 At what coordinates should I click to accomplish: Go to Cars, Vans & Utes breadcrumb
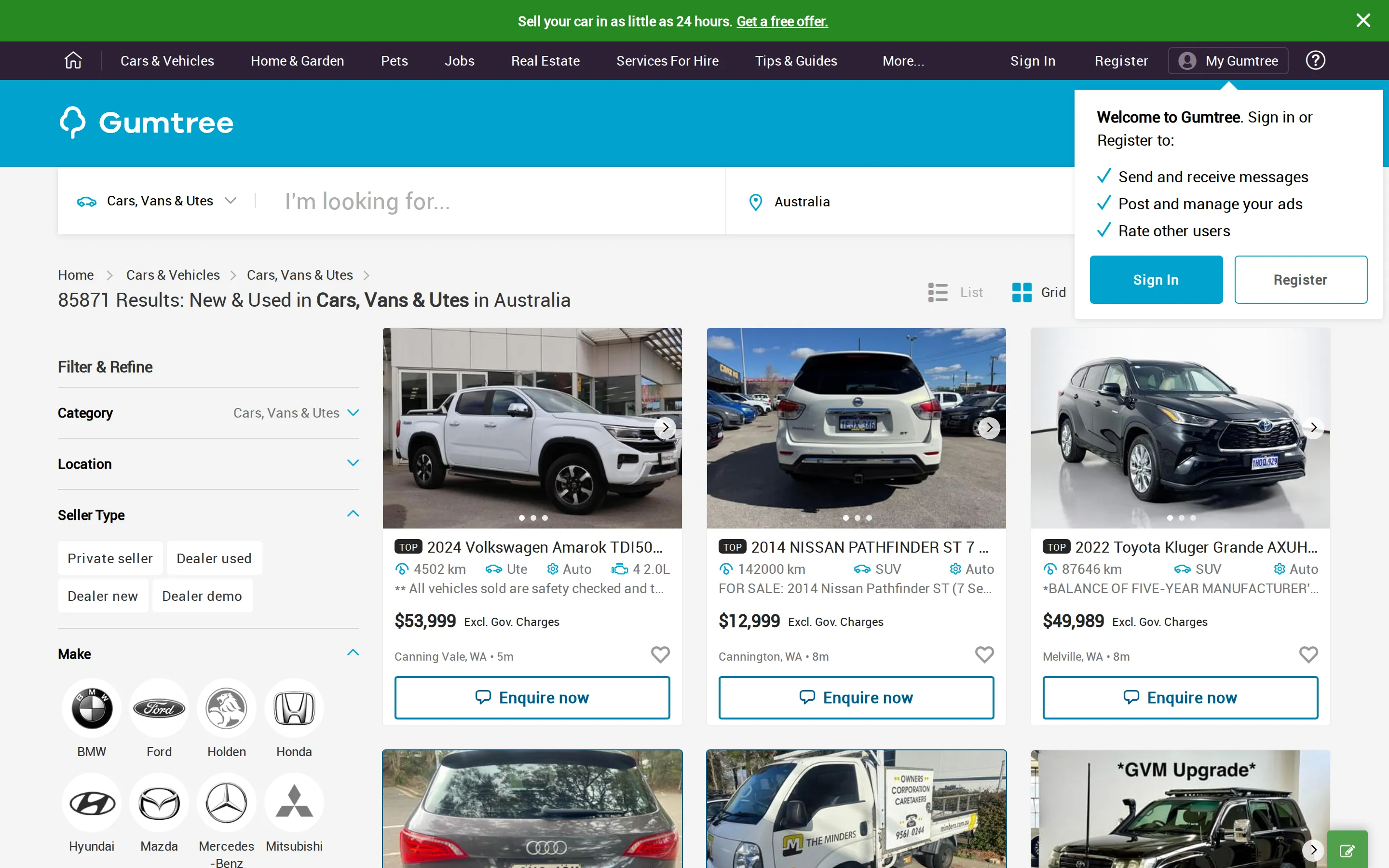point(300,275)
